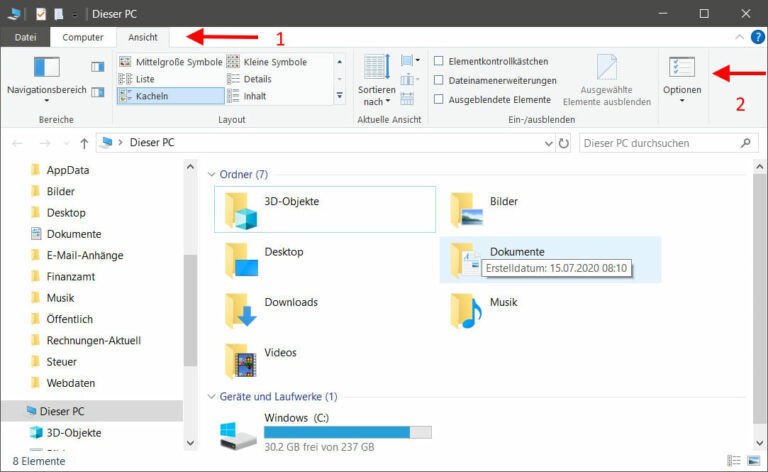Toggle the Detailbereich details pane icon
768x472 pixels.
click(97, 92)
